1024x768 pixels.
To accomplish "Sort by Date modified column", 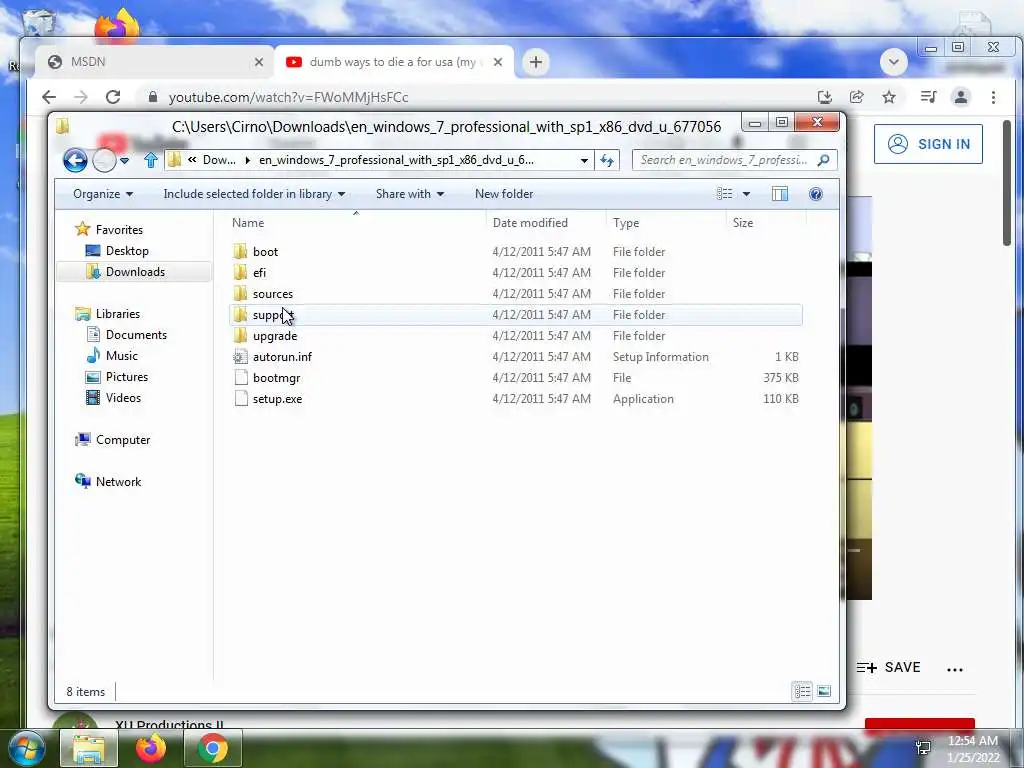I will pos(530,223).
